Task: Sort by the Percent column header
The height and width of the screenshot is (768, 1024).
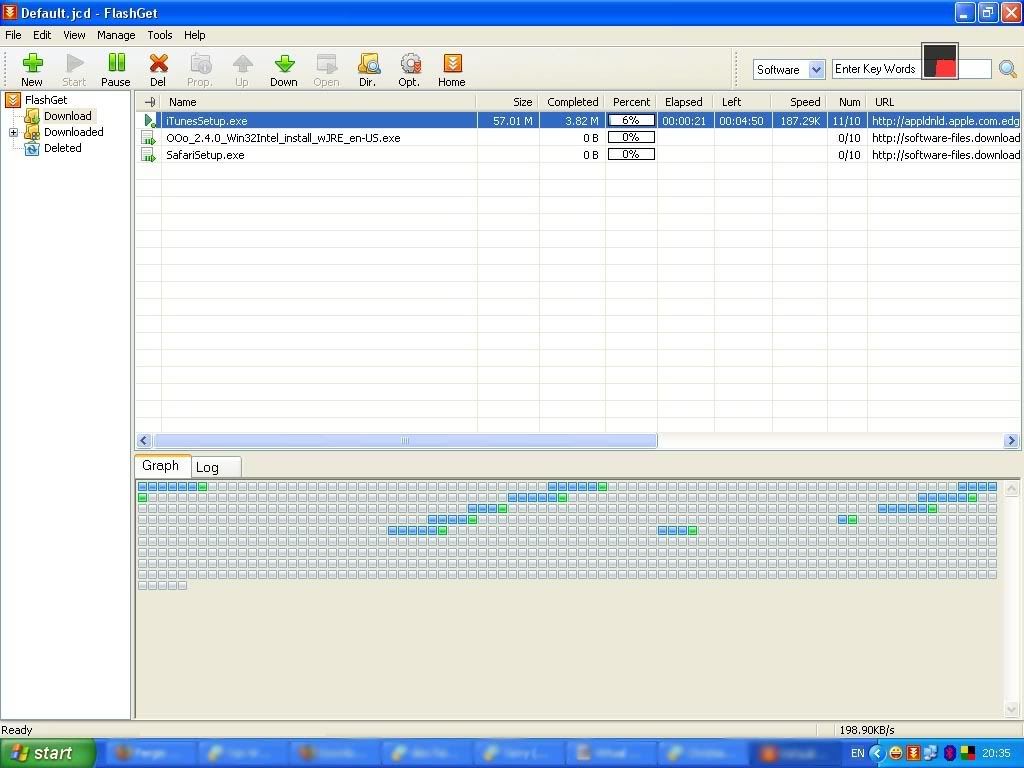Action: [x=631, y=102]
